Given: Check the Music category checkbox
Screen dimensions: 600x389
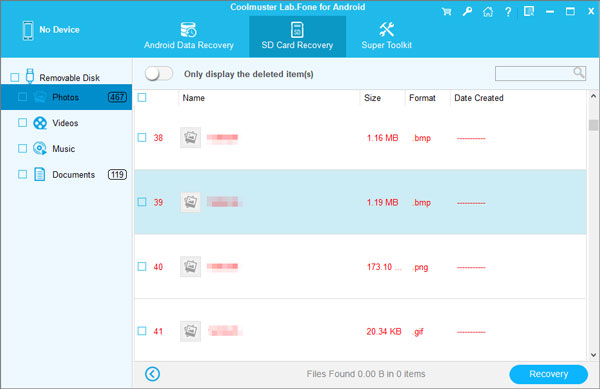Looking at the screenshot, I should (x=23, y=148).
